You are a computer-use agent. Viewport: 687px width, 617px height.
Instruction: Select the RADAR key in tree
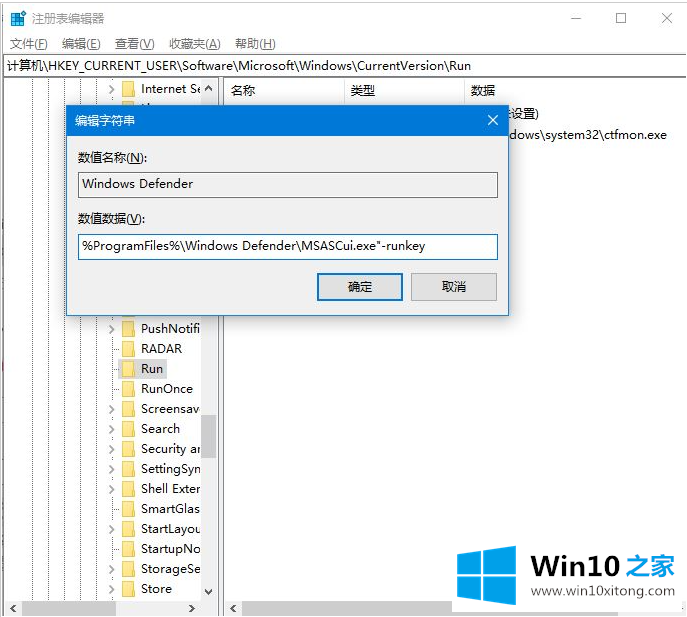pyautogui.click(x=161, y=349)
